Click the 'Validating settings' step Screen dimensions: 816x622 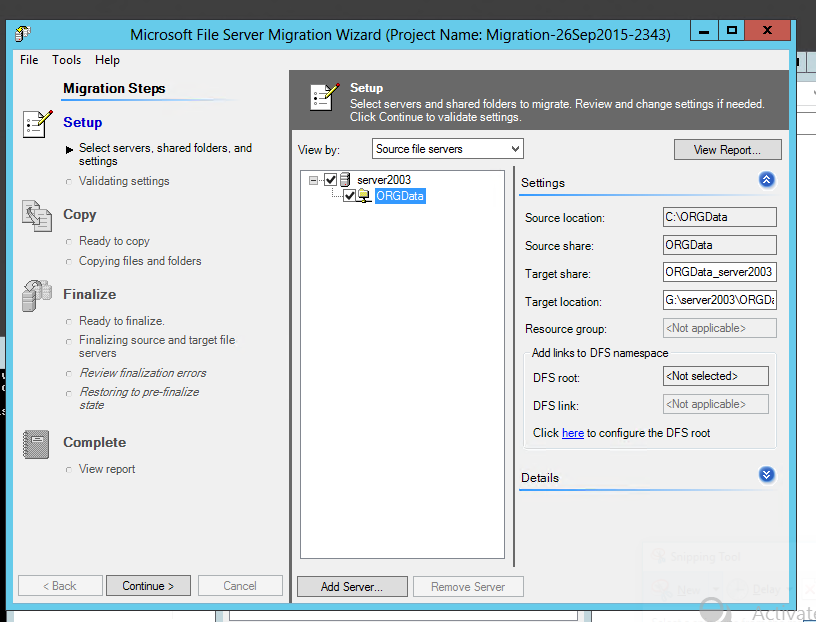(x=124, y=181)
